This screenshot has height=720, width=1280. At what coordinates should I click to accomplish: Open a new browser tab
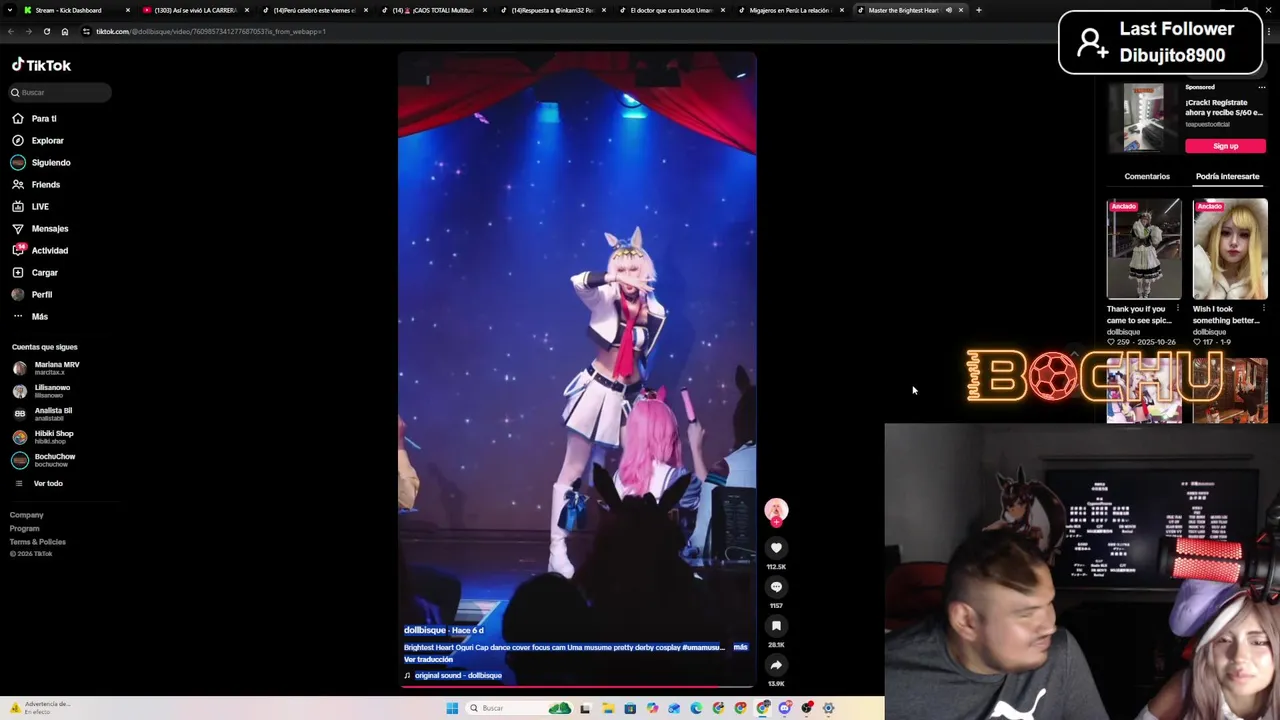click(x=978, y=10)
